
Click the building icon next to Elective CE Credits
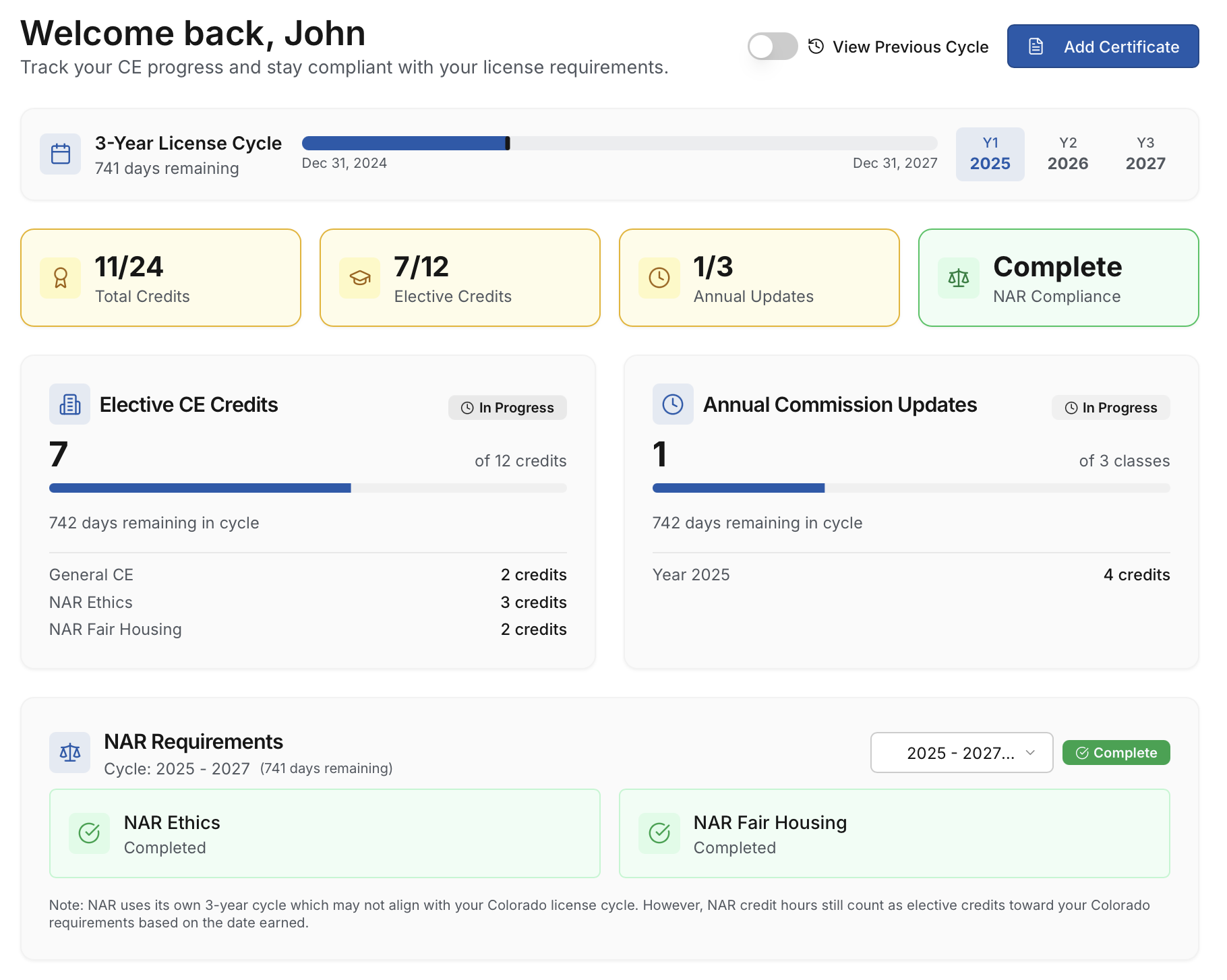[x=70, y=404]
